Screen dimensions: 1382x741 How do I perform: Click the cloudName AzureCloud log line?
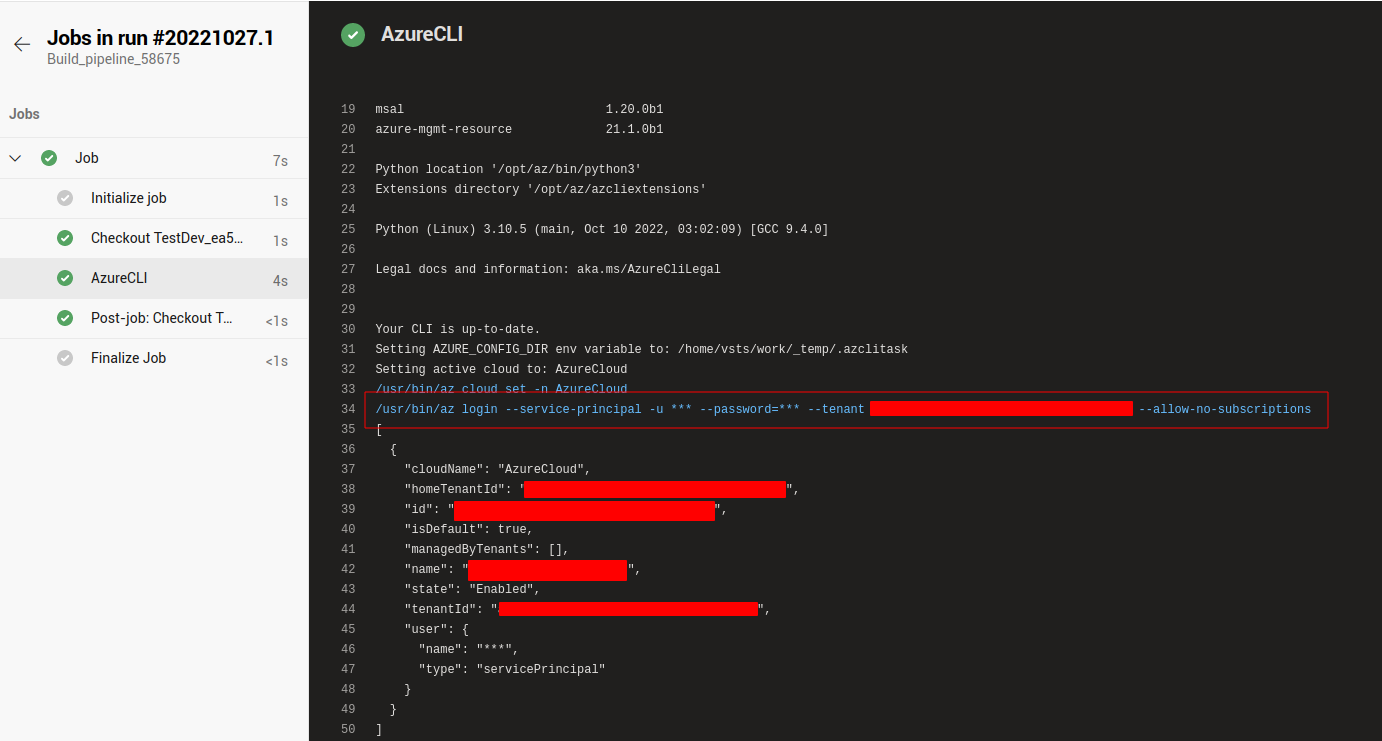(x=497, y=469)
